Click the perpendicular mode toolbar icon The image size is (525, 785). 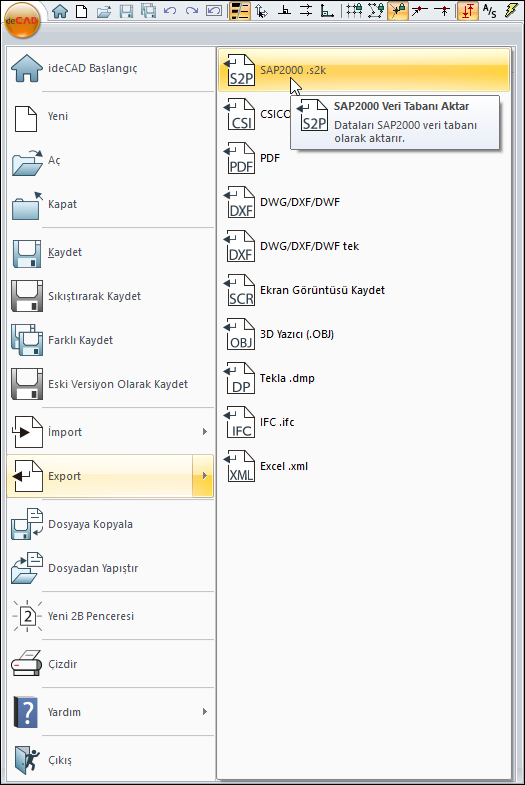pyautogui.click(x=284, y=11)
